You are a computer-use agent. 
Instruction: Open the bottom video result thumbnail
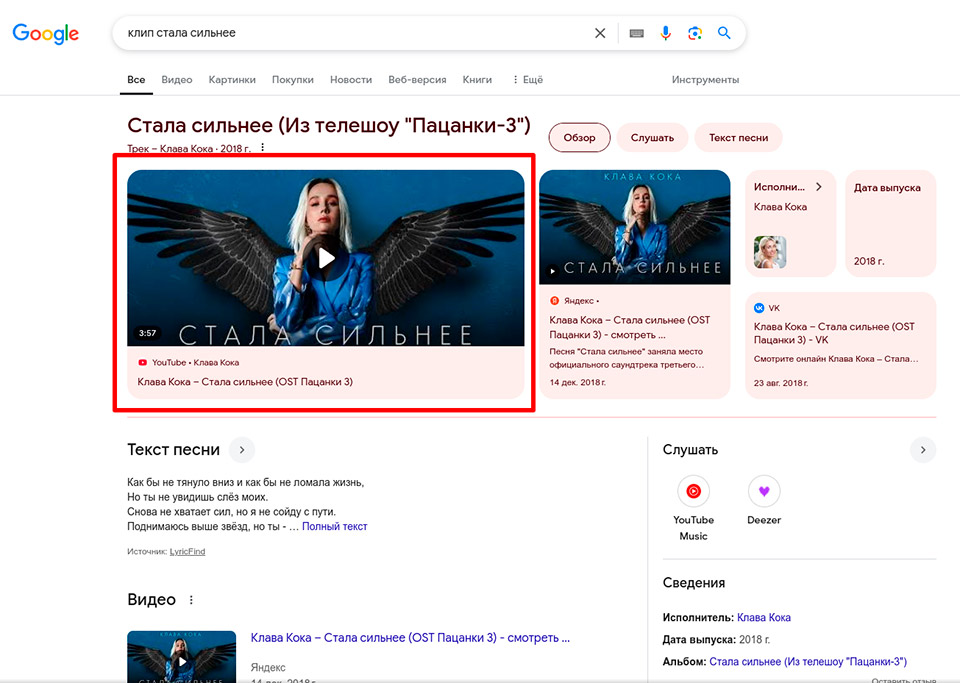182,657
